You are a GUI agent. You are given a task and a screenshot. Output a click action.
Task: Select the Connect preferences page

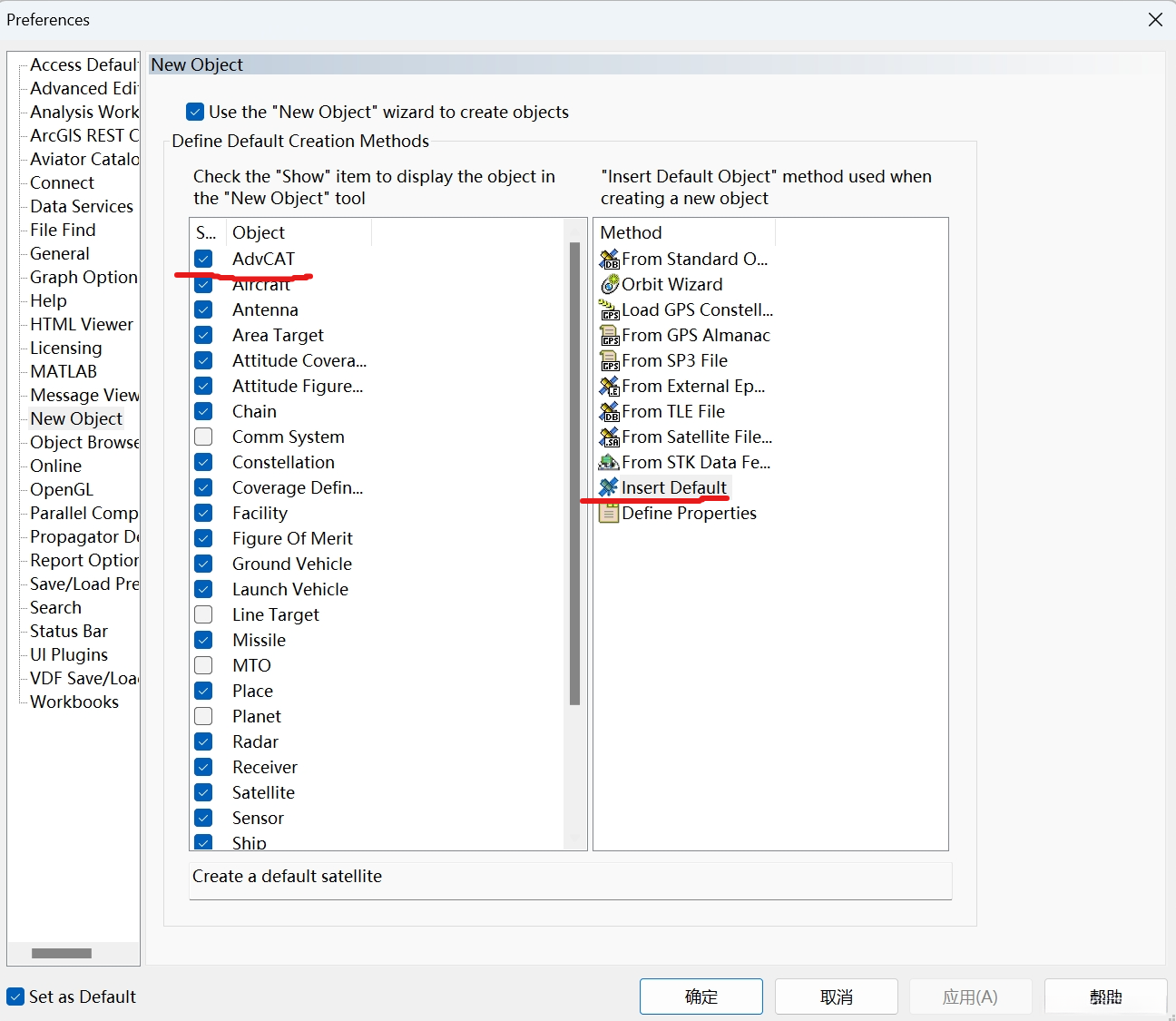[x=62, y=182]
